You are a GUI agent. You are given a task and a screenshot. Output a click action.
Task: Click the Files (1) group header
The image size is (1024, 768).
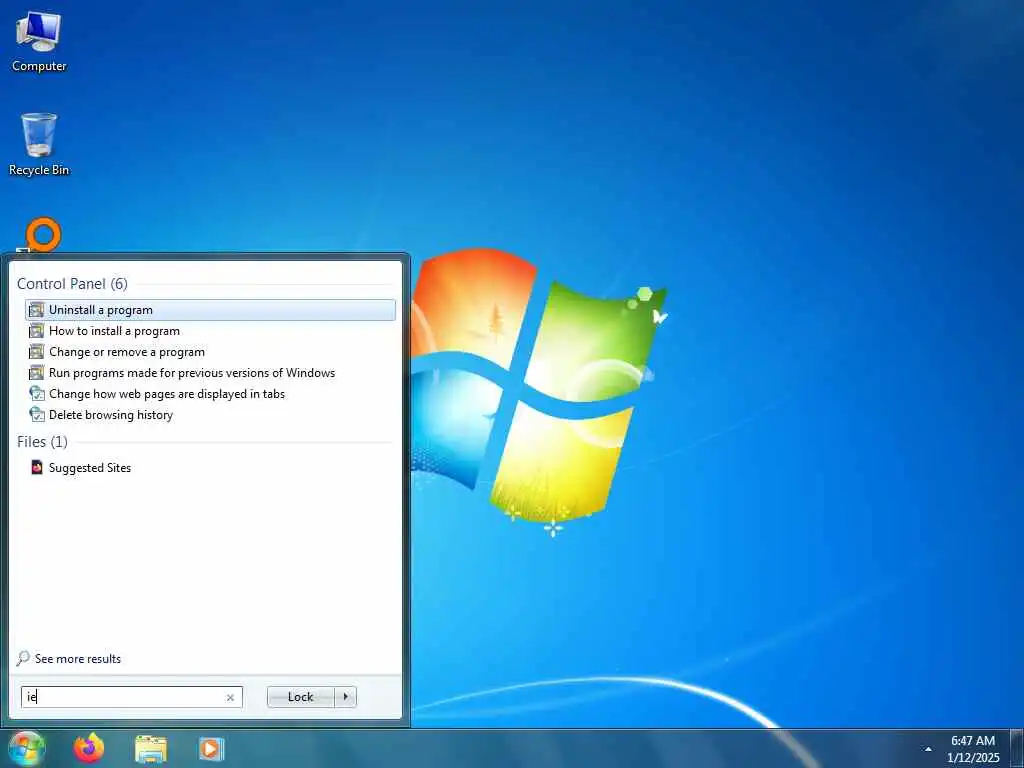42,441
